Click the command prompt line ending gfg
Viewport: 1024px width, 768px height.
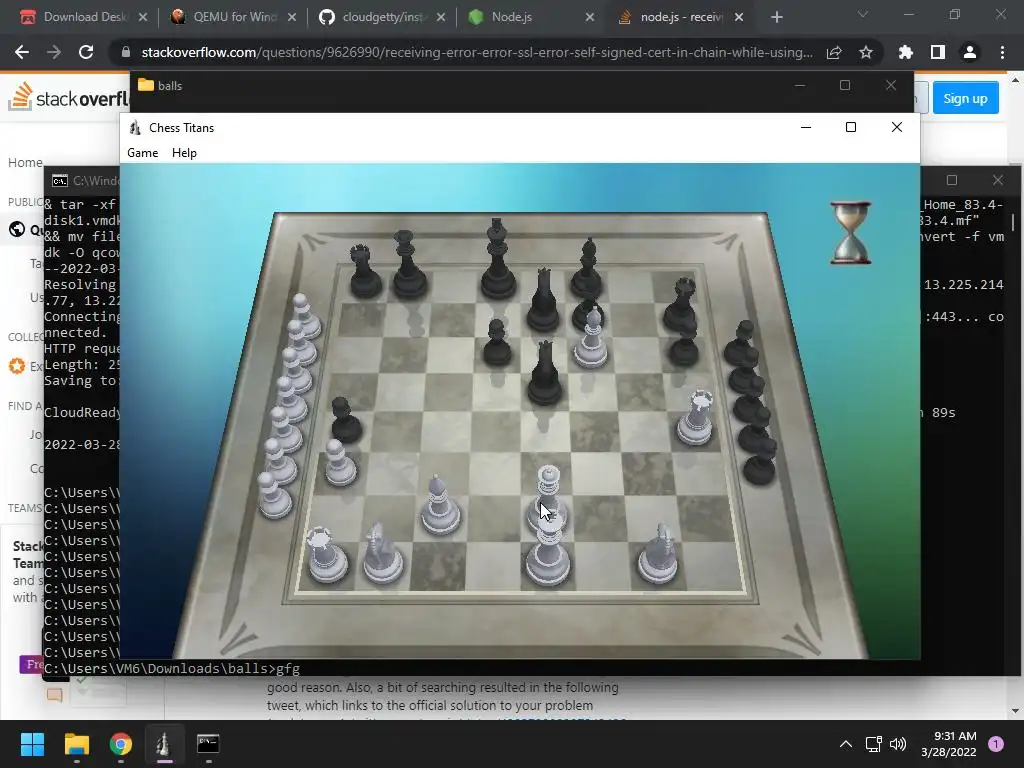point(172,668)
